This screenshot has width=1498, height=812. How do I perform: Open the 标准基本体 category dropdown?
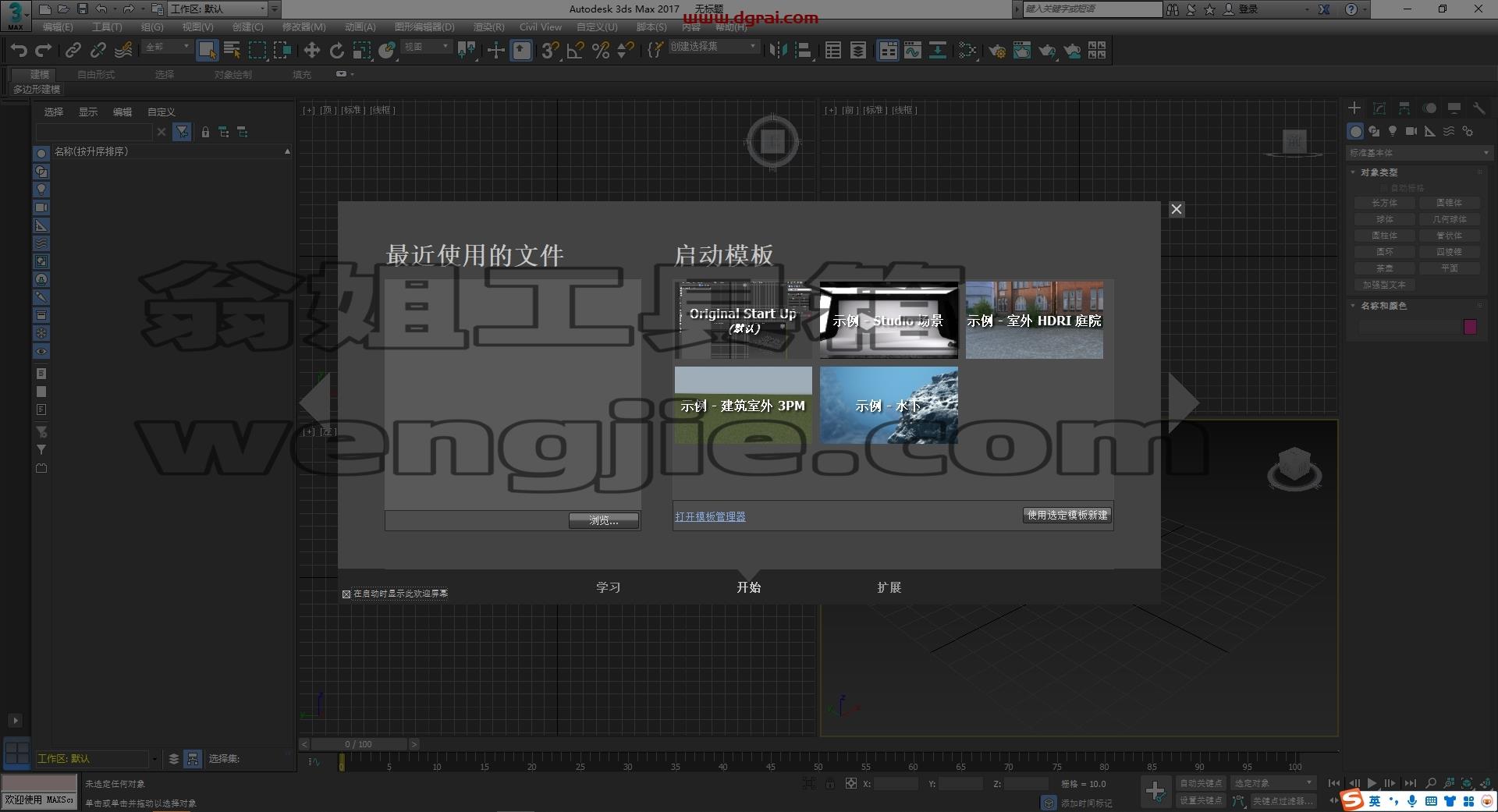click(x=1419, y=153)
